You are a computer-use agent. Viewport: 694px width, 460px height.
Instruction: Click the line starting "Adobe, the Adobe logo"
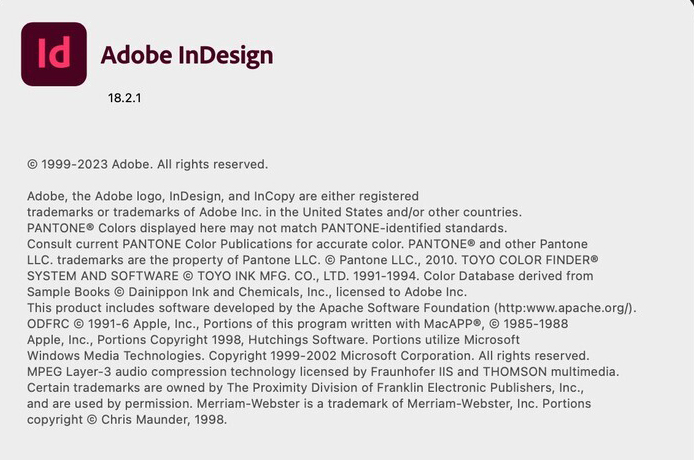tap(222, 196)
